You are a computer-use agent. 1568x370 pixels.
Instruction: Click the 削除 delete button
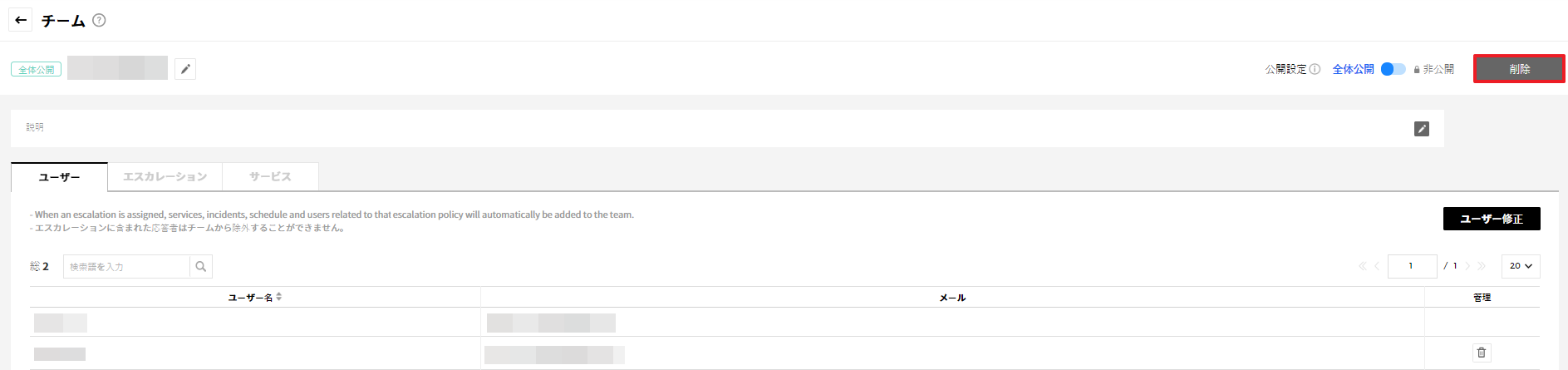point(1519,69)
